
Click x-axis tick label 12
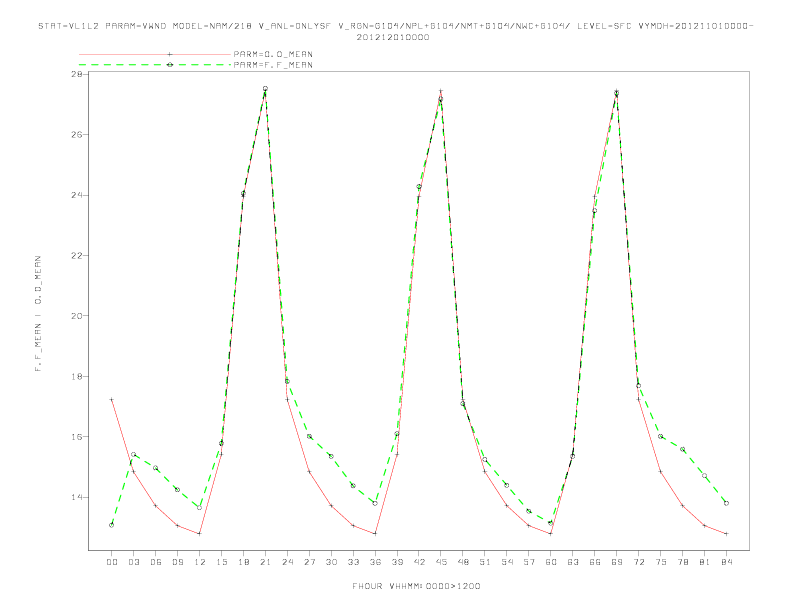point(200,562)
